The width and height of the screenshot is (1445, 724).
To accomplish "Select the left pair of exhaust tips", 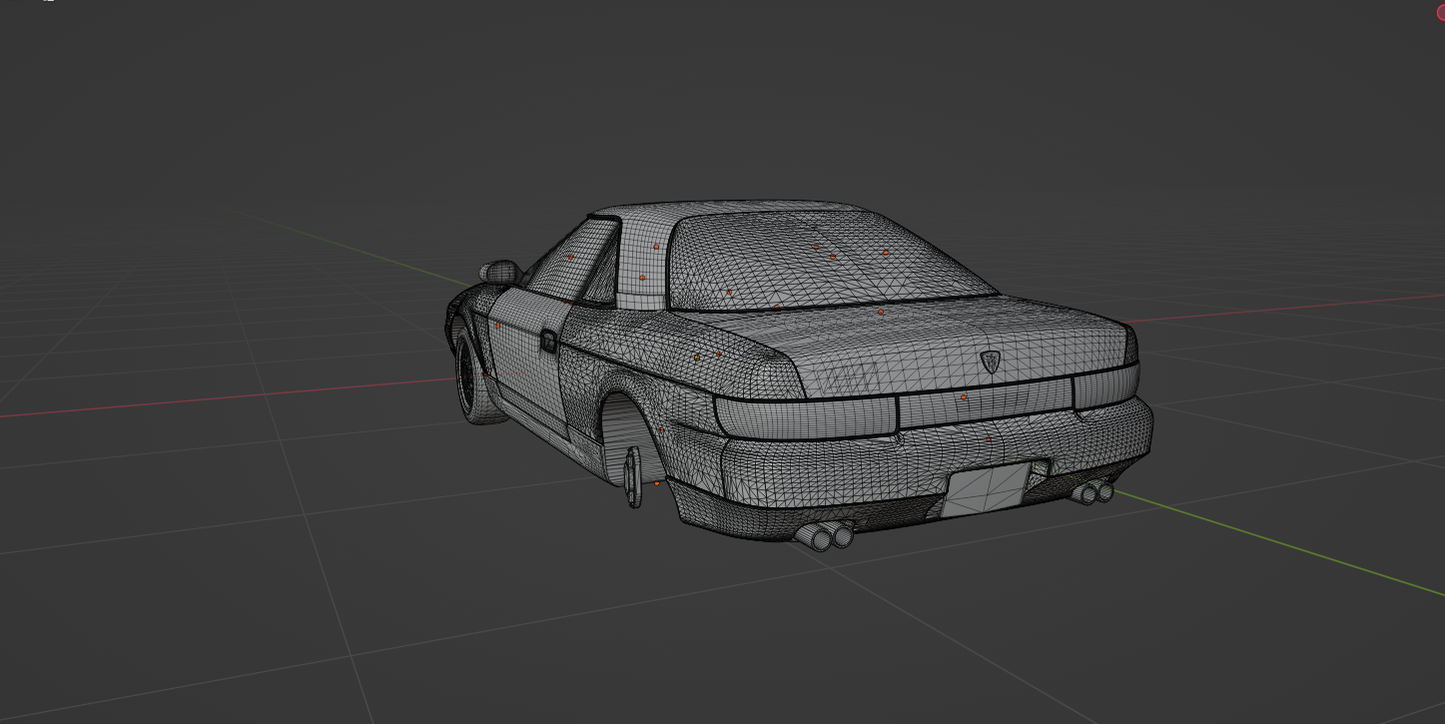I will pyautogui.click(x=825, y=536).
